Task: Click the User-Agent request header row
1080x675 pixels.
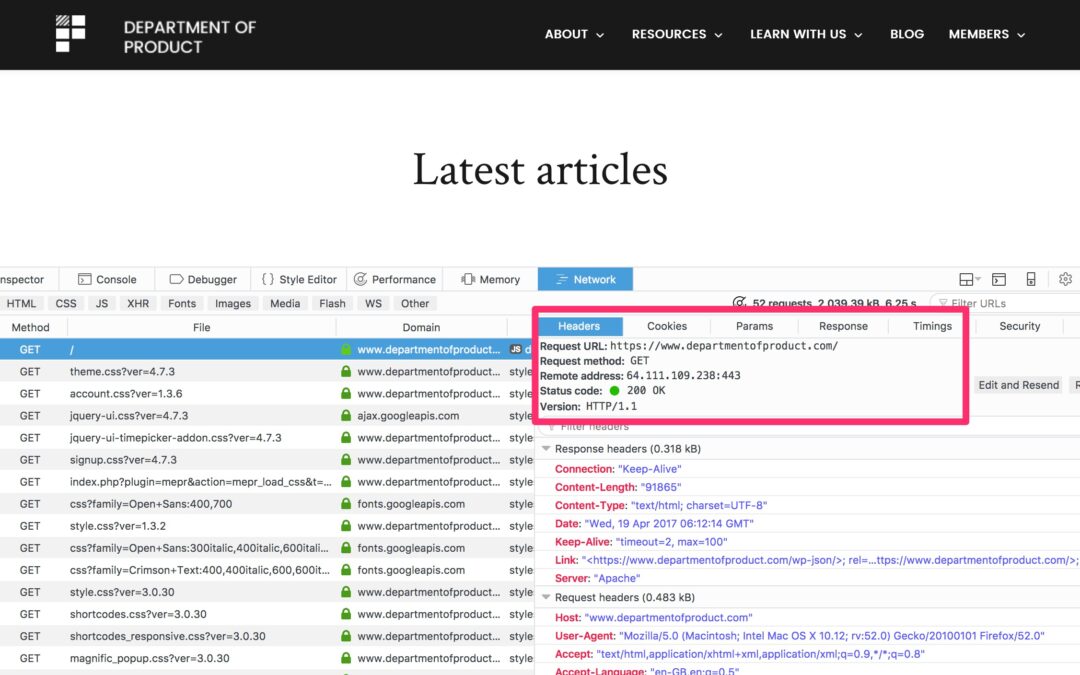Action: click(x=809, y=636)
